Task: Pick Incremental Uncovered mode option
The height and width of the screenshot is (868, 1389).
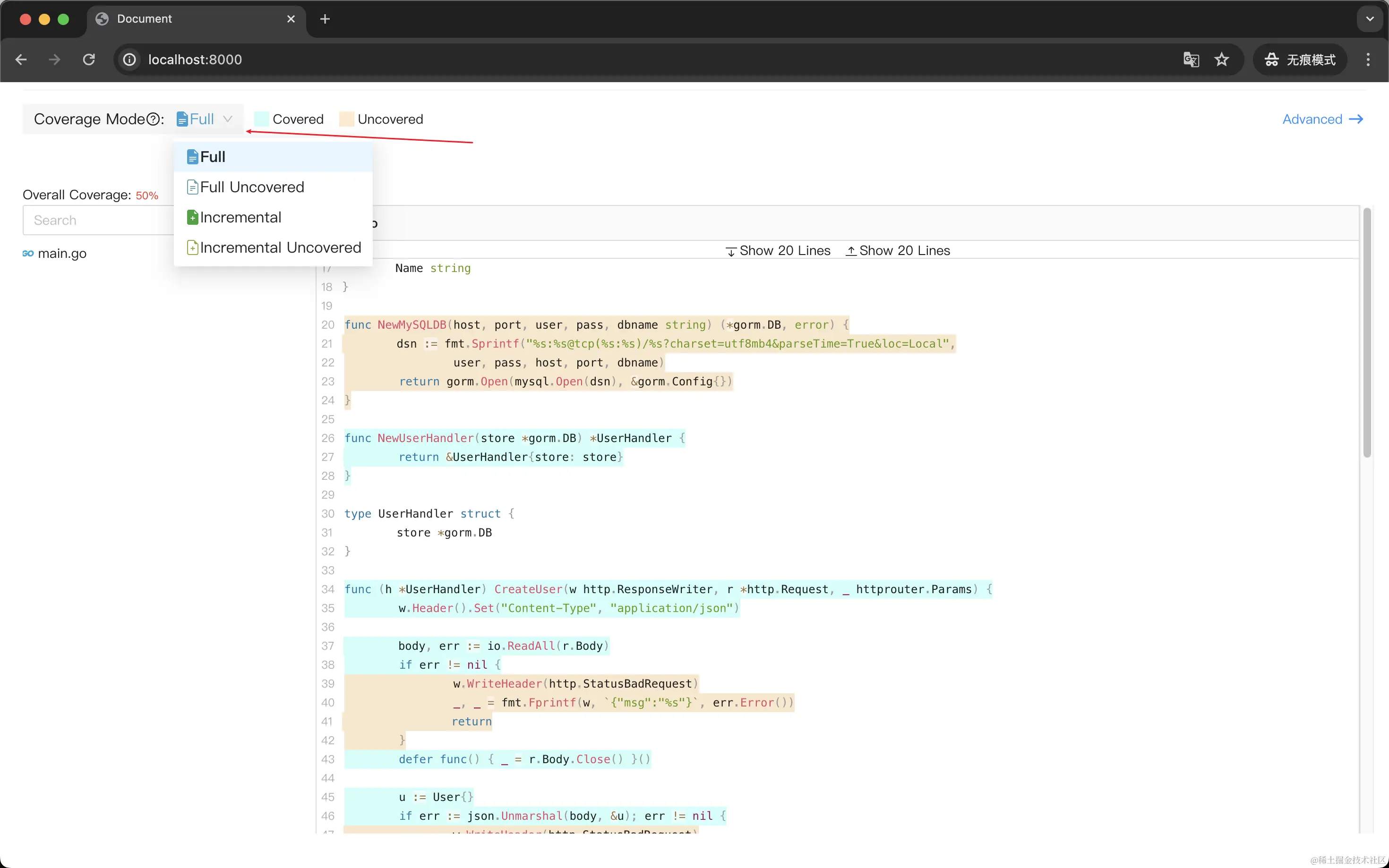Action: [280, 247]
